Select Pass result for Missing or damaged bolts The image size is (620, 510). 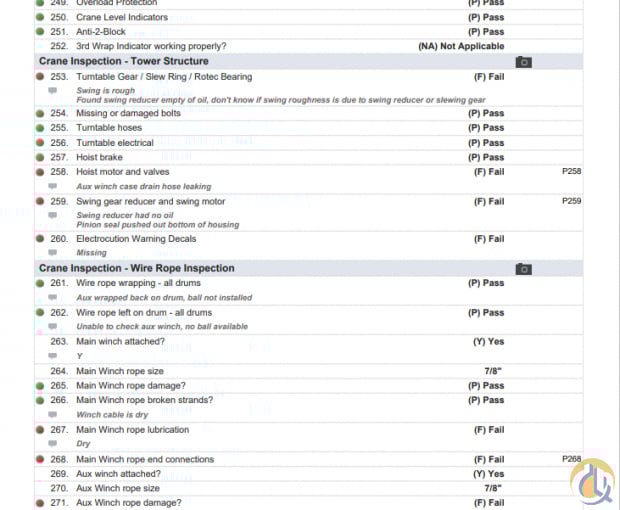pos(486,113)
